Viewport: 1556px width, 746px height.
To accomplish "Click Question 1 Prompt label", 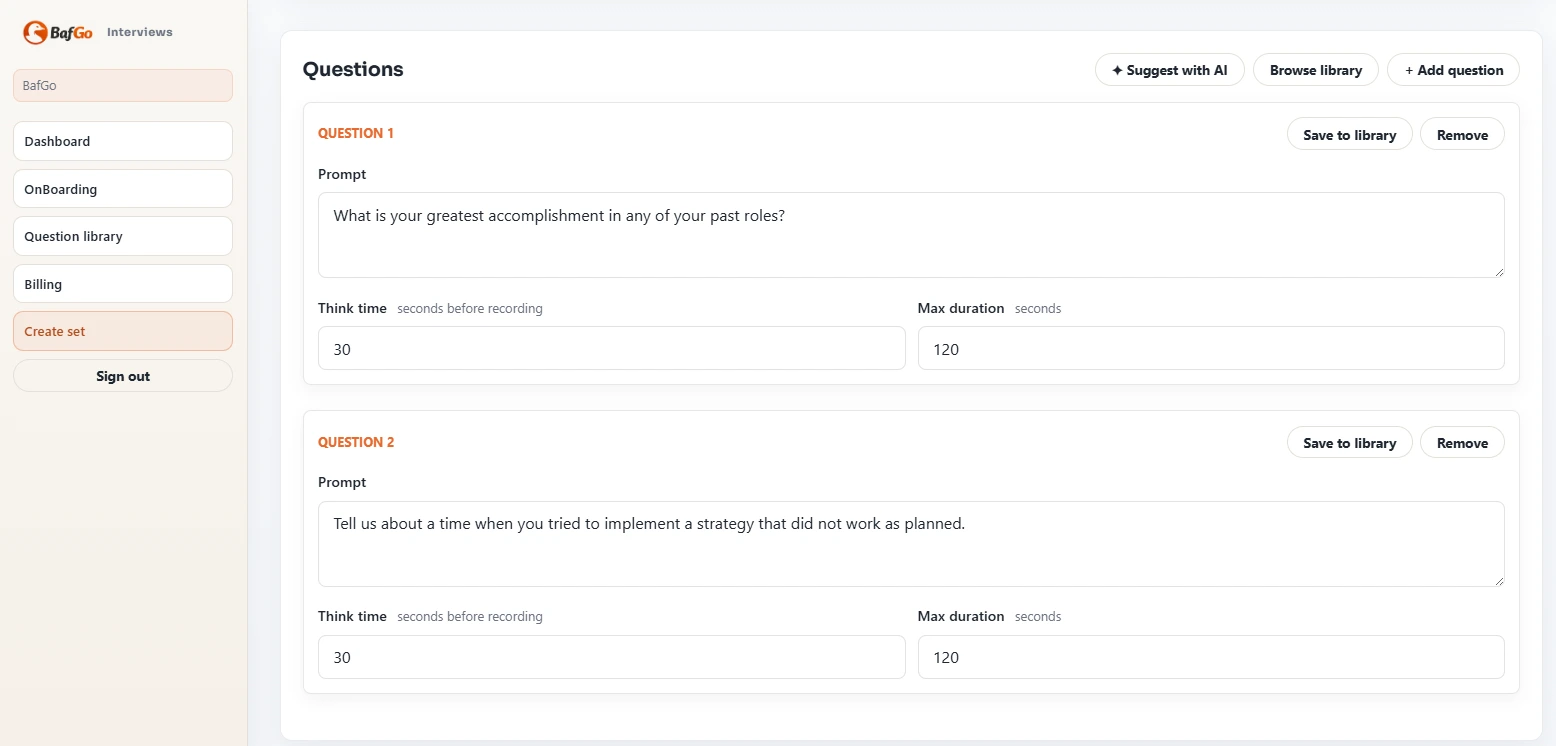I will [x=342, y=174].
